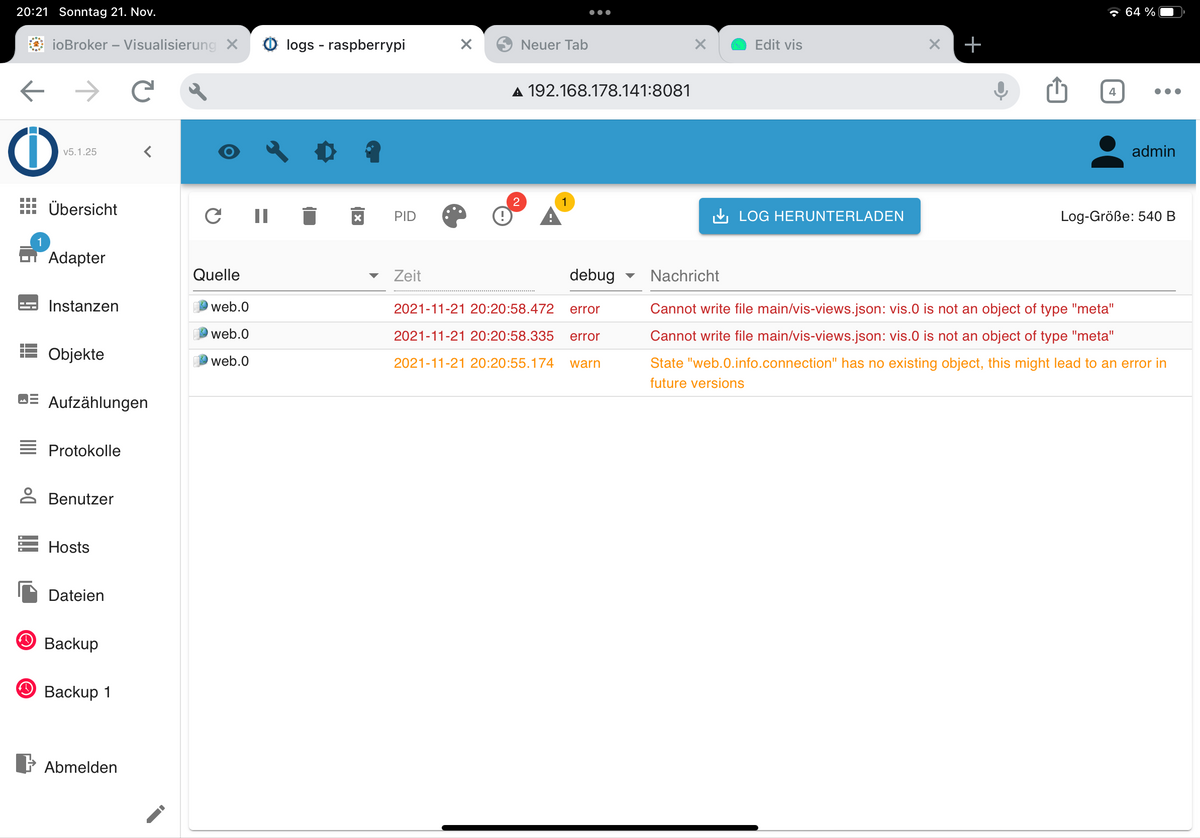This screenshot has width=1200, height=838.
Task: Clear the log with trash icon
Action: [x=310, y=216]
